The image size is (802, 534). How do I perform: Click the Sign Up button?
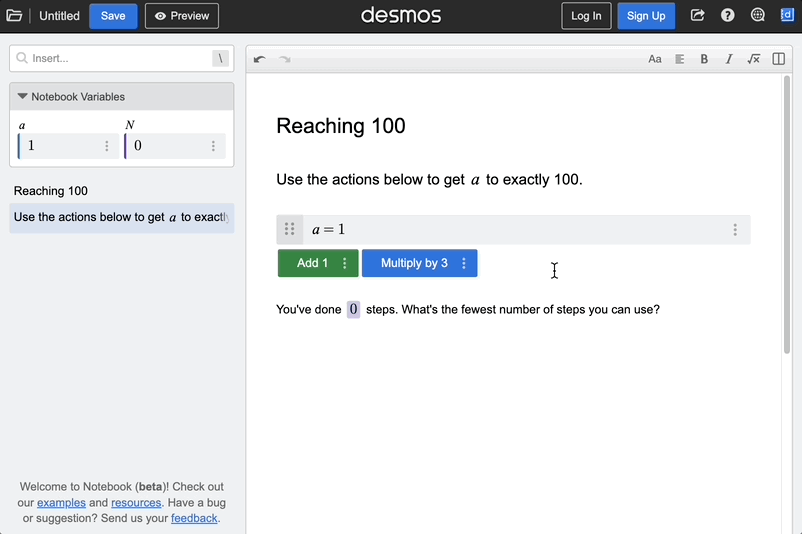click(646, 16)
